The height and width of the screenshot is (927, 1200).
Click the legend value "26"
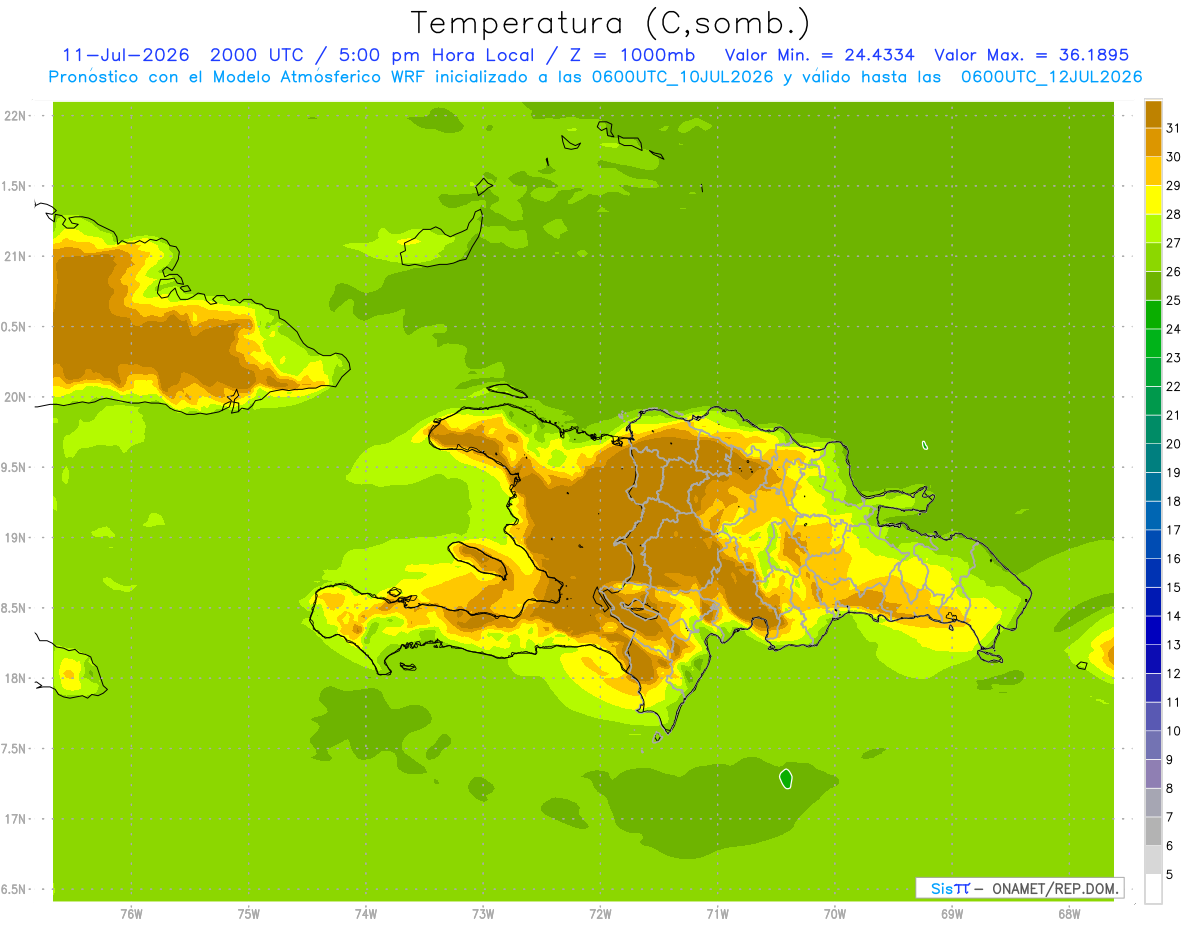pyautogui.click(x=1173, y=272)
